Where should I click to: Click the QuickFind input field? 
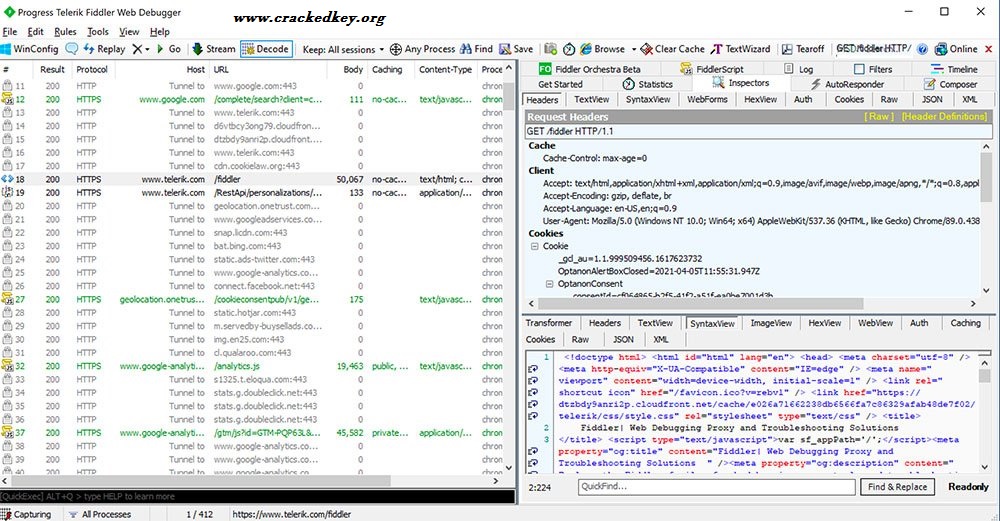tap(716, 487)
